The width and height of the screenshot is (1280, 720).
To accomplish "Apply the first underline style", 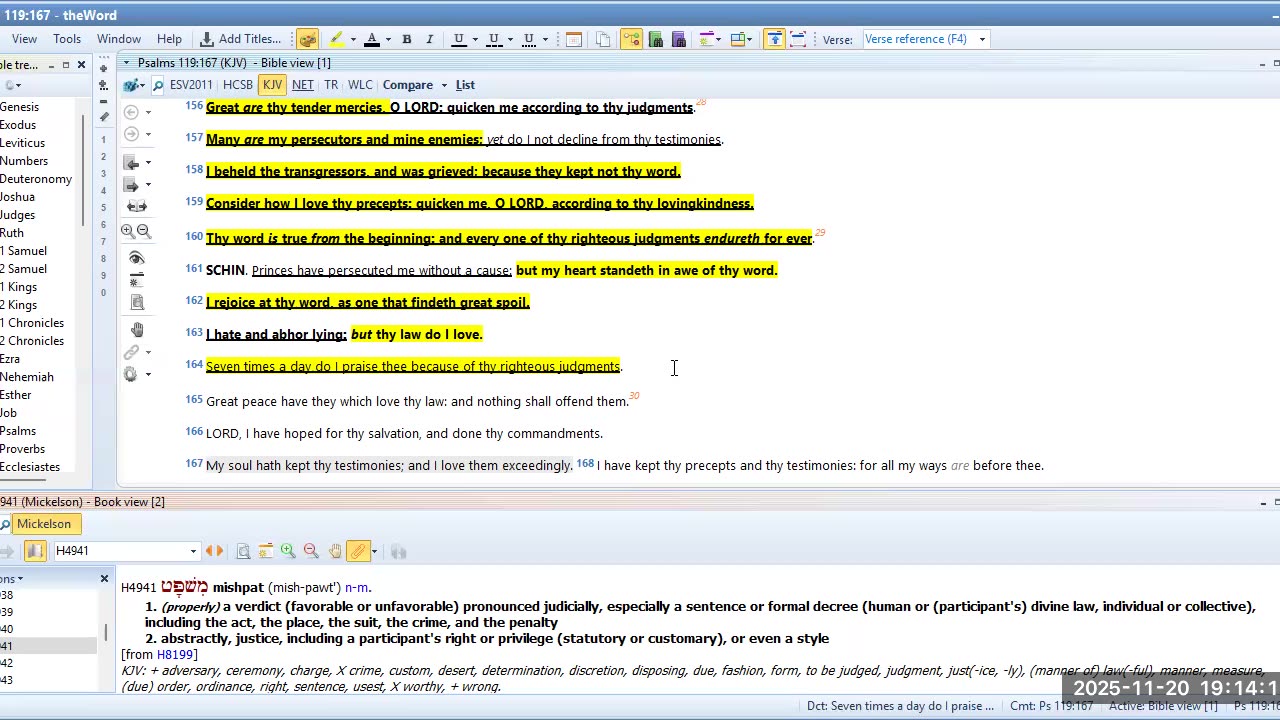I will click(459, 39).
